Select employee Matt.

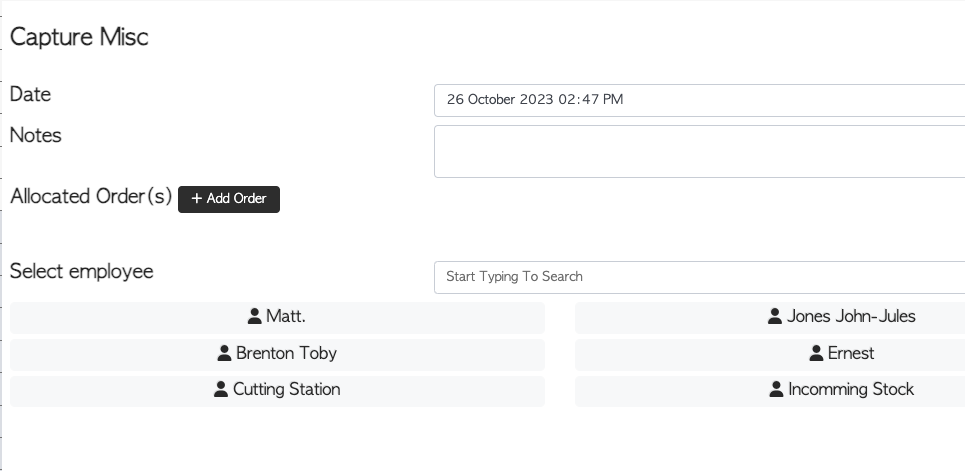(x=277, y=318)
